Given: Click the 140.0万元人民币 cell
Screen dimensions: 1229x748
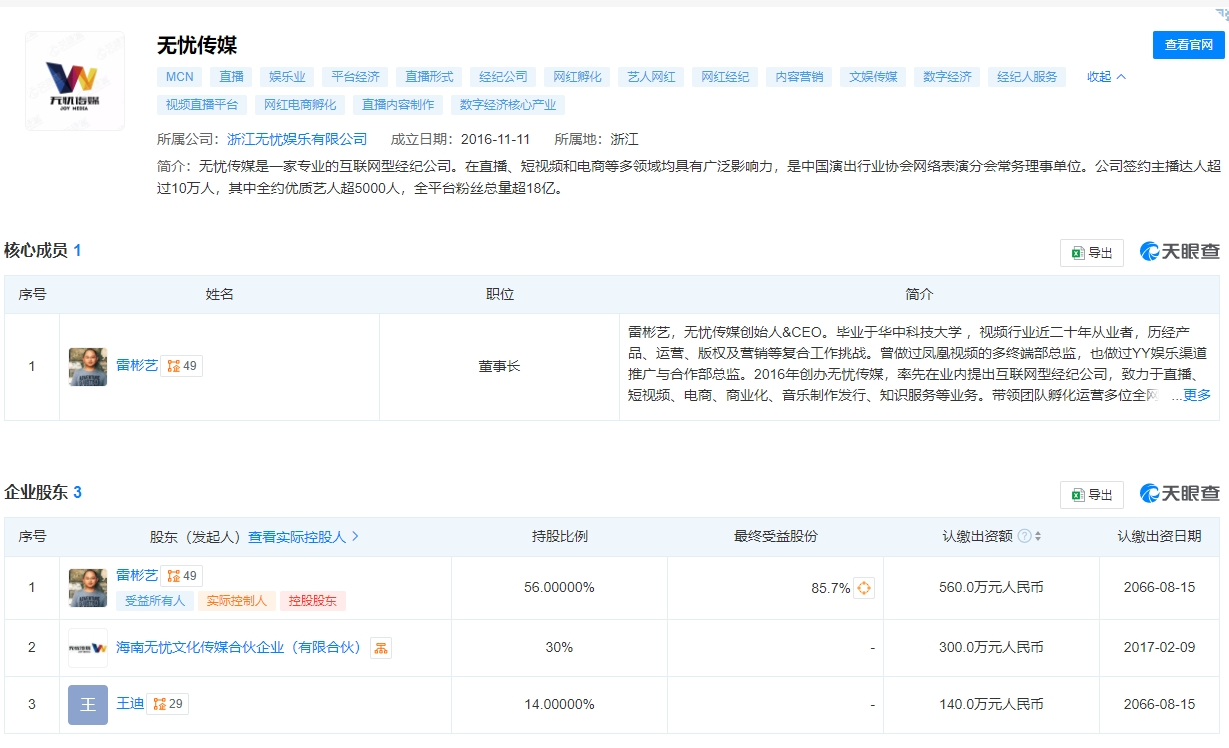Looking at the screenshot, I should point(991,705).
